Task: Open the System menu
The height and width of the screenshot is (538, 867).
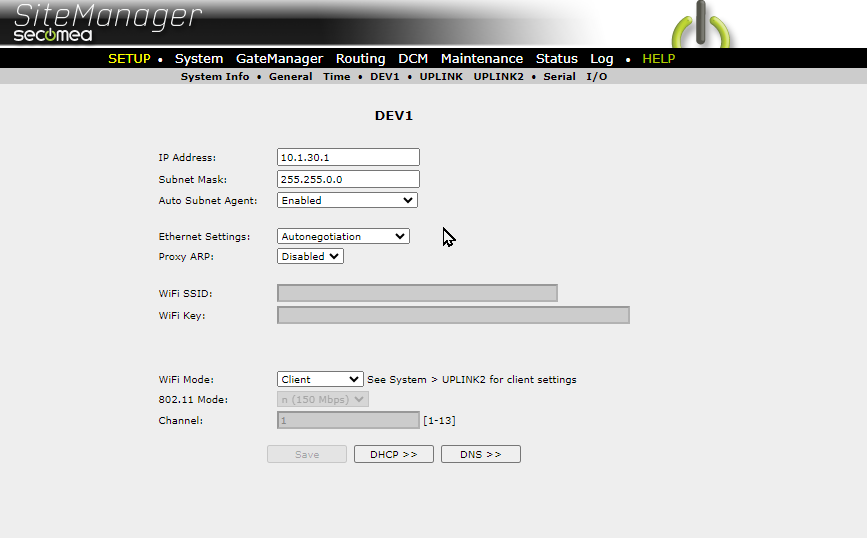Action: point(199,59)
